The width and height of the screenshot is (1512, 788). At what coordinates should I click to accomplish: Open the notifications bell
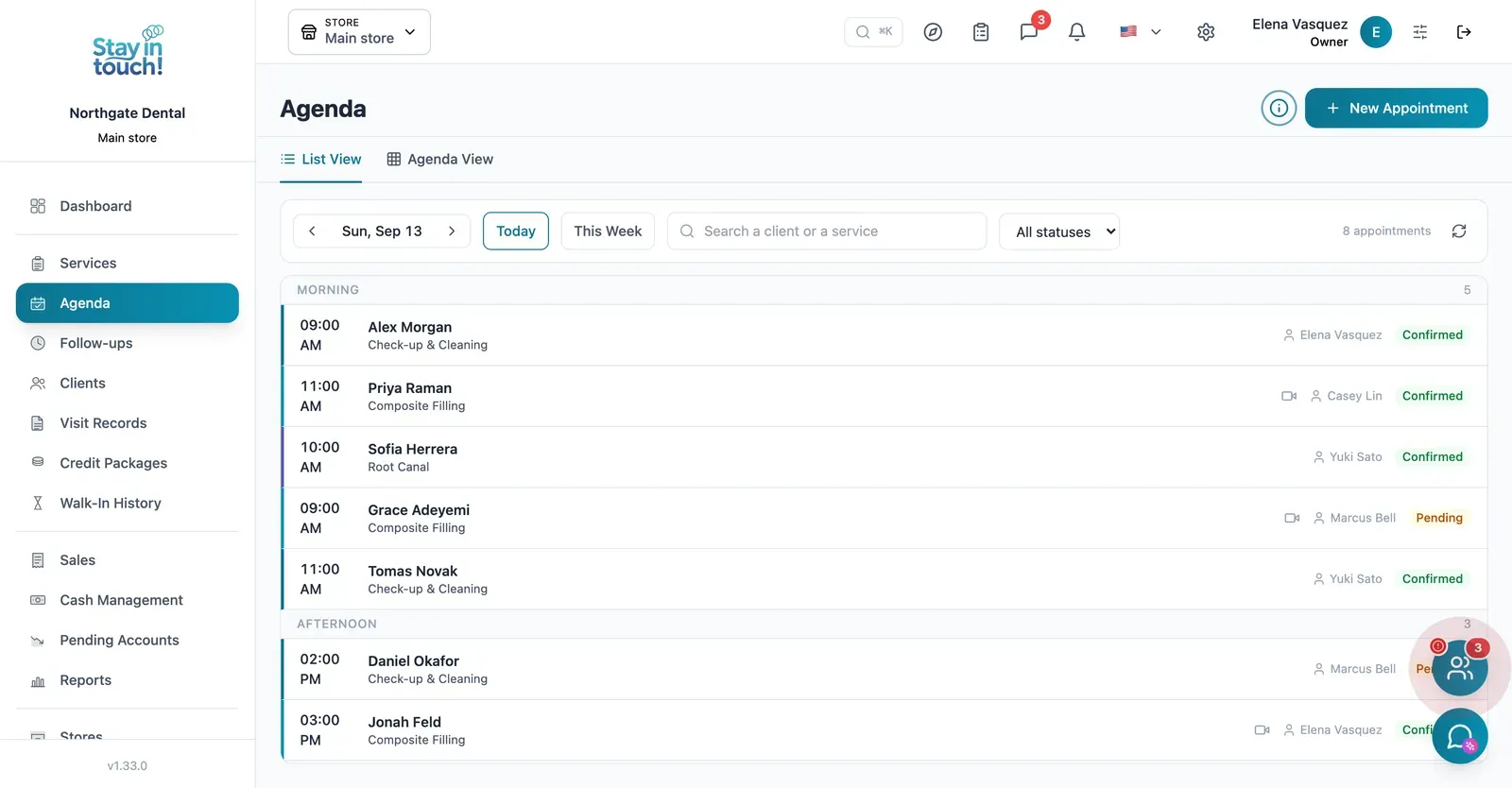[x=1076, y=32]
